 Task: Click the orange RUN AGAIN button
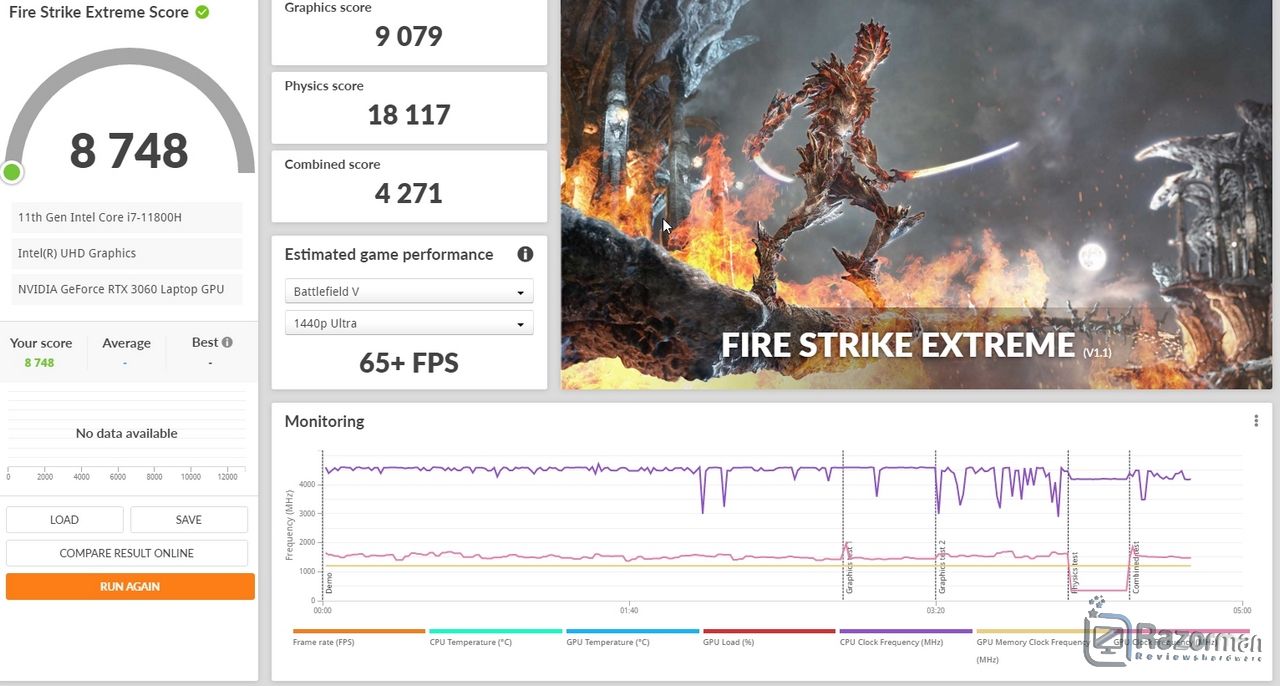tap(130, 586)
